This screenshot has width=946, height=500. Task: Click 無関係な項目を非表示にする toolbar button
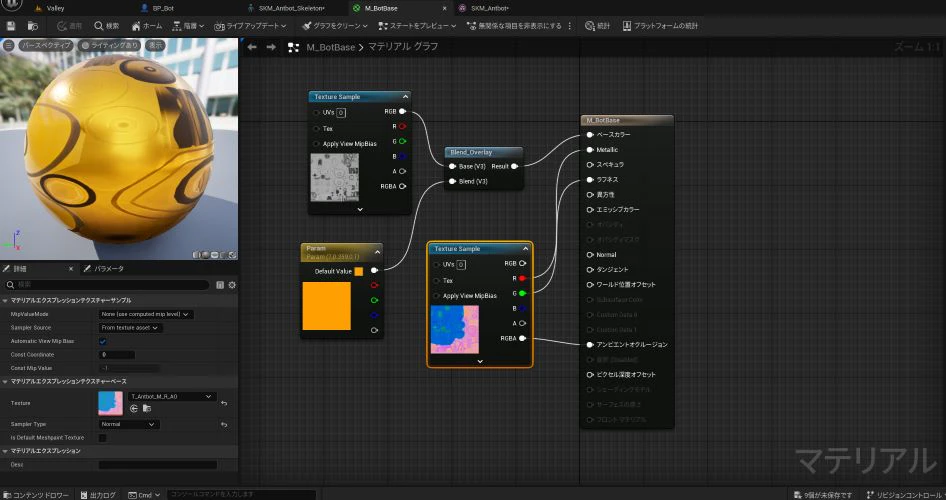514,26
